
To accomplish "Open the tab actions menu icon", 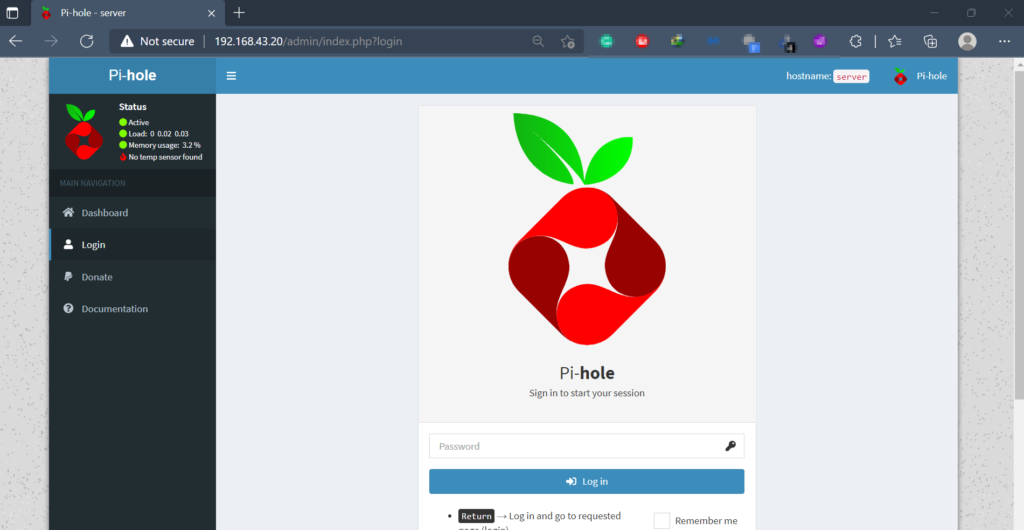I will (12, 13).
